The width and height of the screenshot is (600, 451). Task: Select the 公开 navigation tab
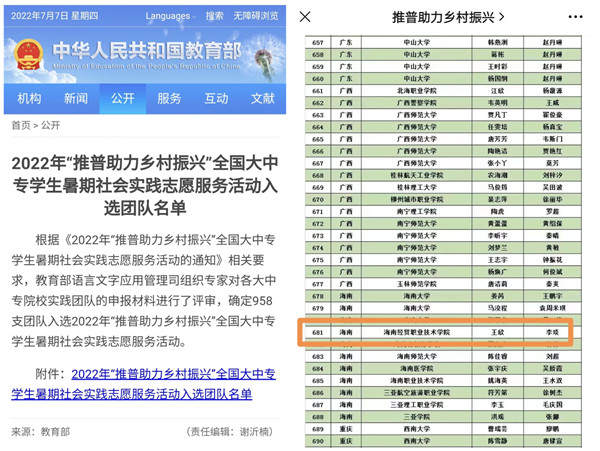(x=122, y=99)
